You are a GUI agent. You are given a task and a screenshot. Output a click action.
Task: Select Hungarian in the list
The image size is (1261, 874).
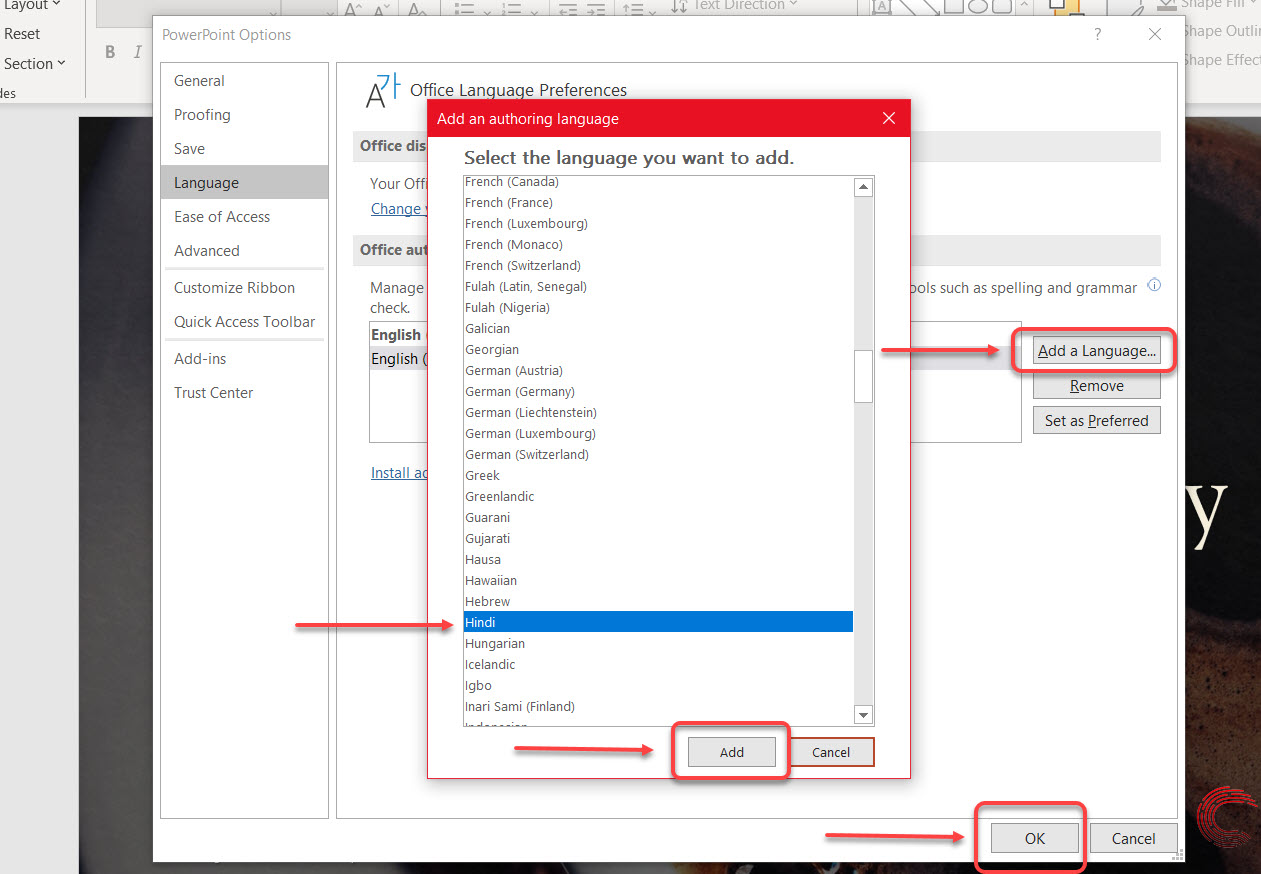(658, 643)
